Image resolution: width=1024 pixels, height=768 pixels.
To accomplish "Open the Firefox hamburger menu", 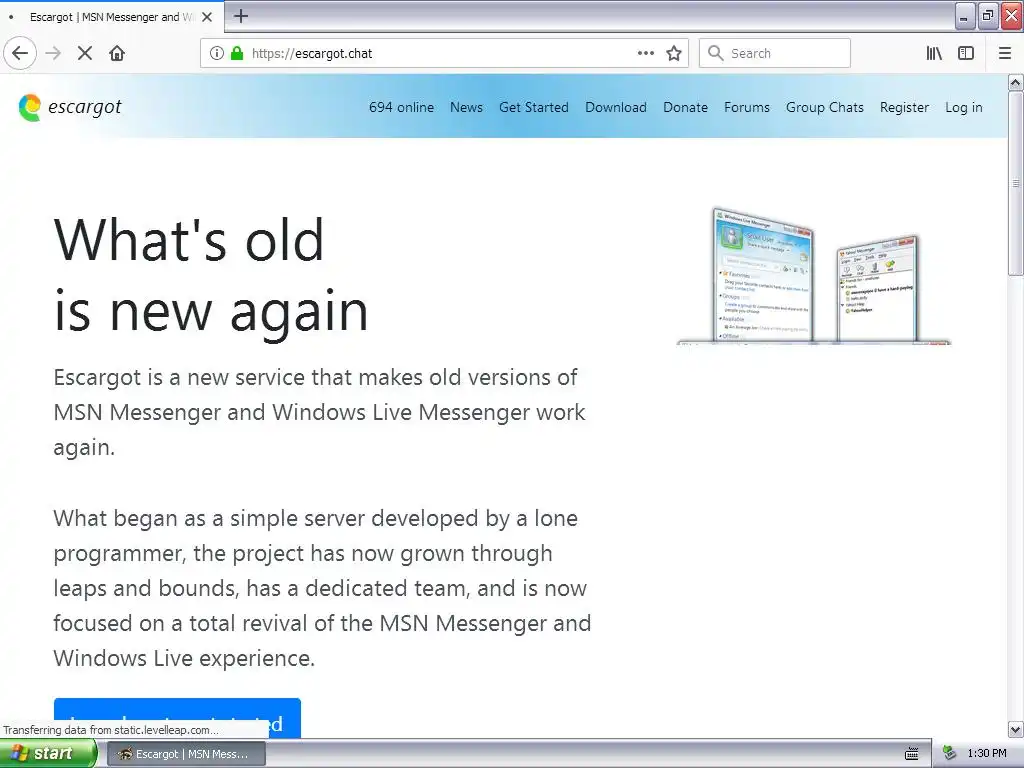I will (x=1005, y=53).
